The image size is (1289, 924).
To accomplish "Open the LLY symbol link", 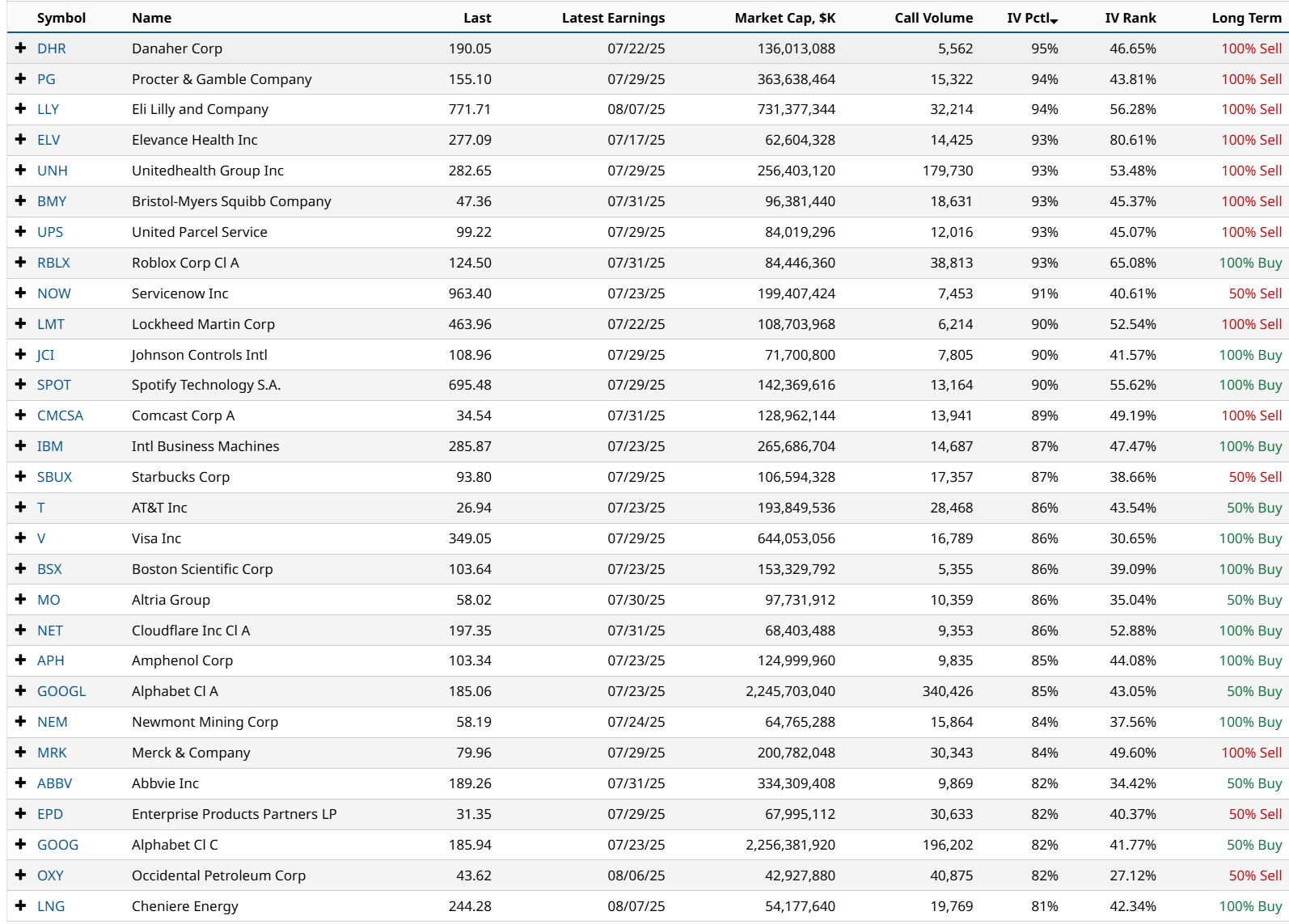I will click(x=48, y=109).
